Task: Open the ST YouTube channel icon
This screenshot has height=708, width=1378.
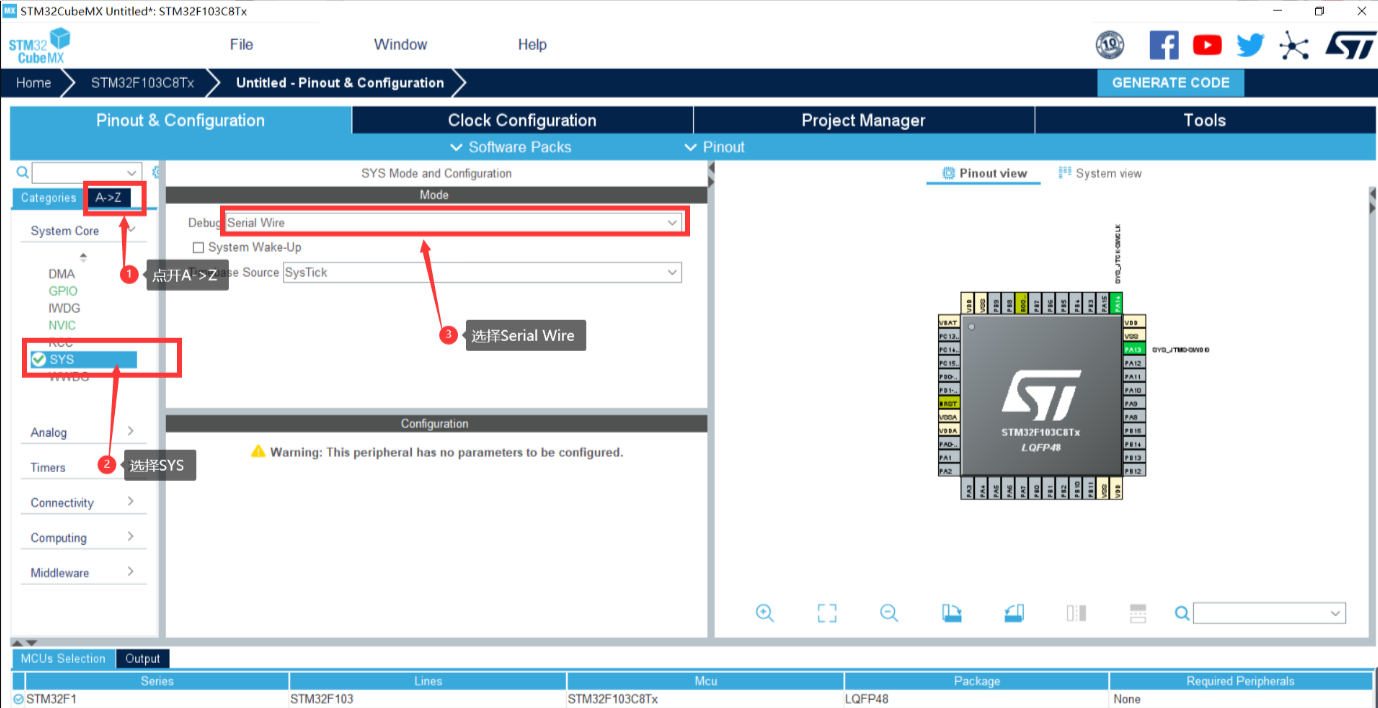Action: pyautogui.click(x=1207, y=45)
